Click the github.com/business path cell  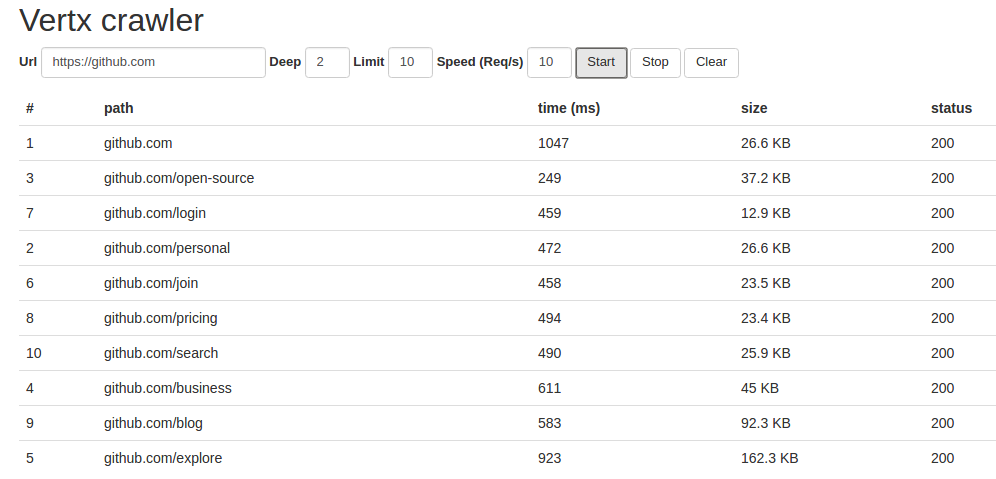[168, 388]
